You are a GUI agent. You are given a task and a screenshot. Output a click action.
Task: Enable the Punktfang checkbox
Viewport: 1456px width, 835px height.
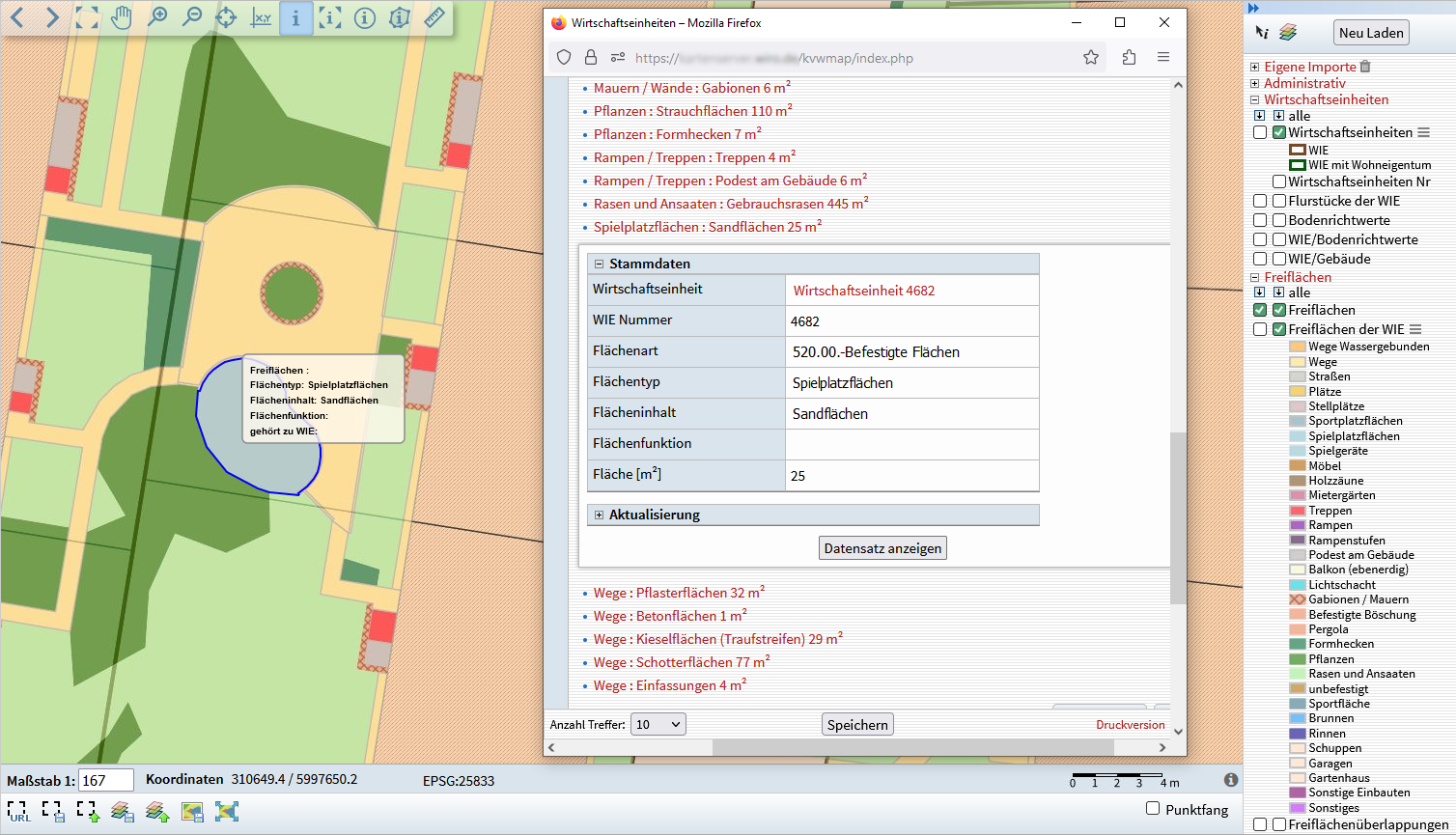(x=1153, y=808)
